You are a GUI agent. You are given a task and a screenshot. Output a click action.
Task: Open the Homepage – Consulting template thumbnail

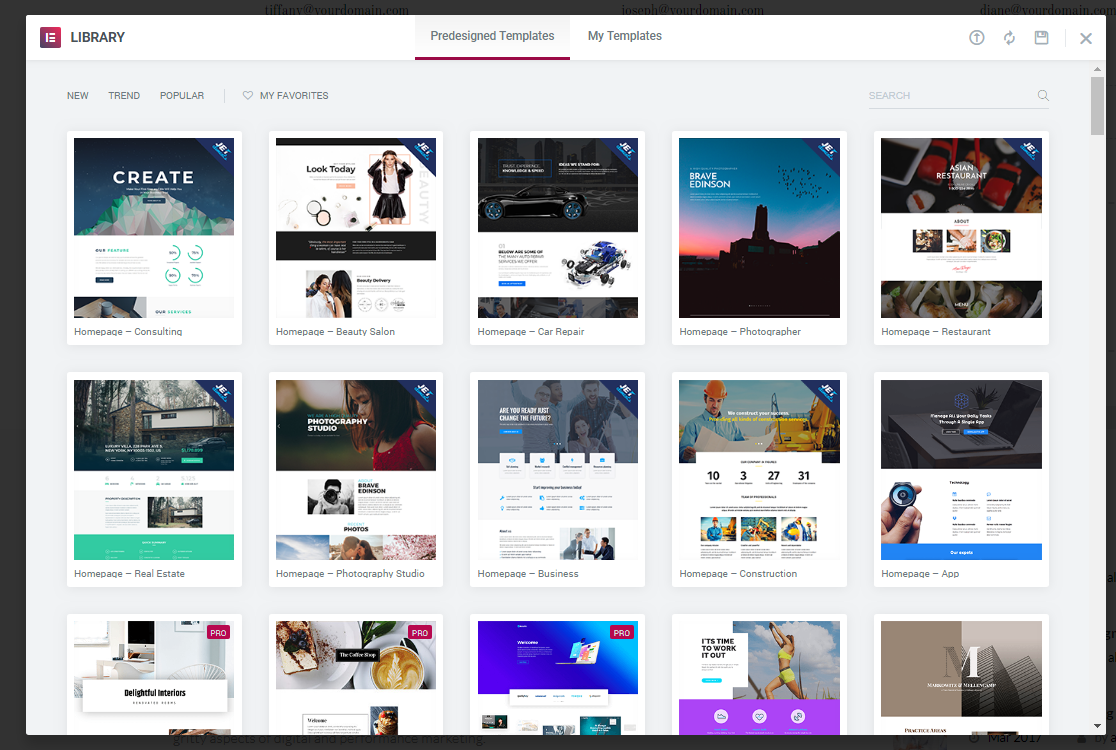154,228
